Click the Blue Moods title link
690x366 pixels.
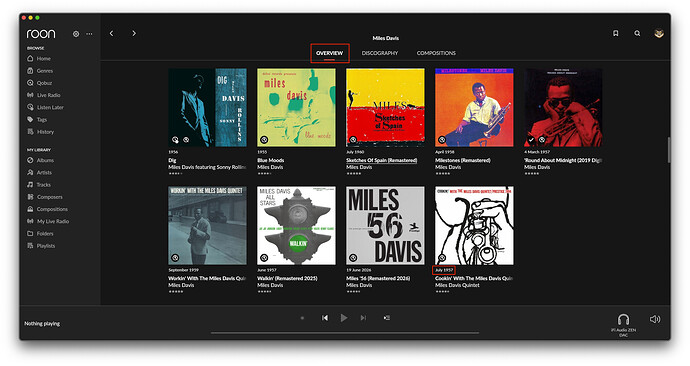271,161
